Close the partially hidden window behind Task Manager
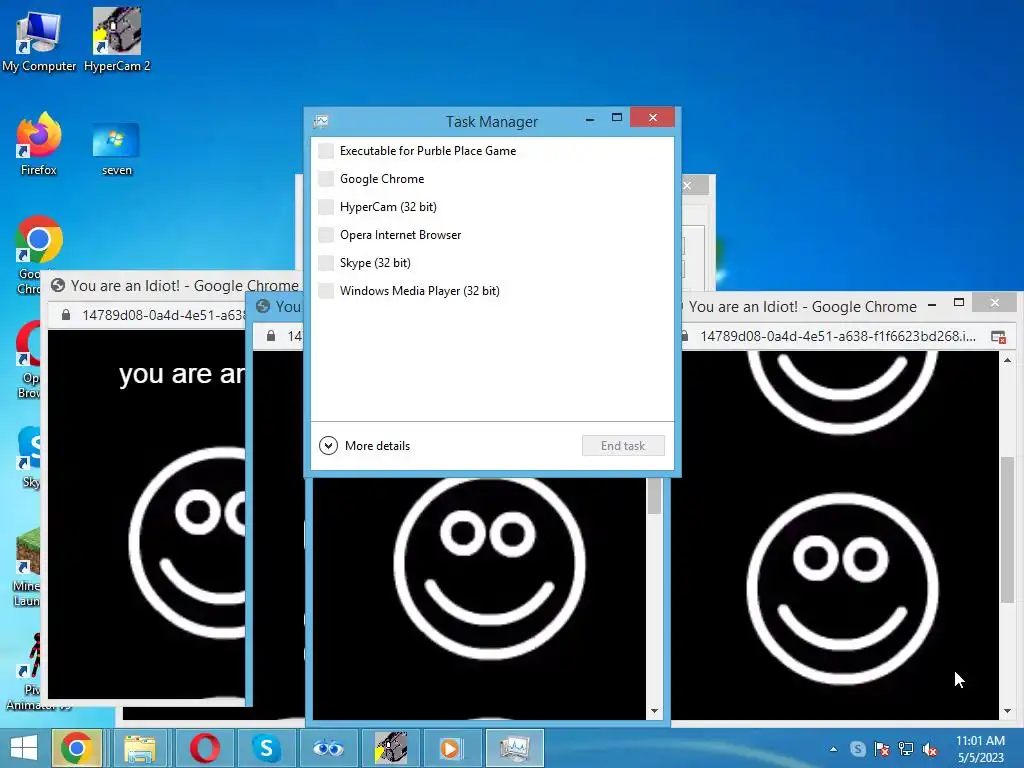1024x768 pixels. click(x=687, y=185)
